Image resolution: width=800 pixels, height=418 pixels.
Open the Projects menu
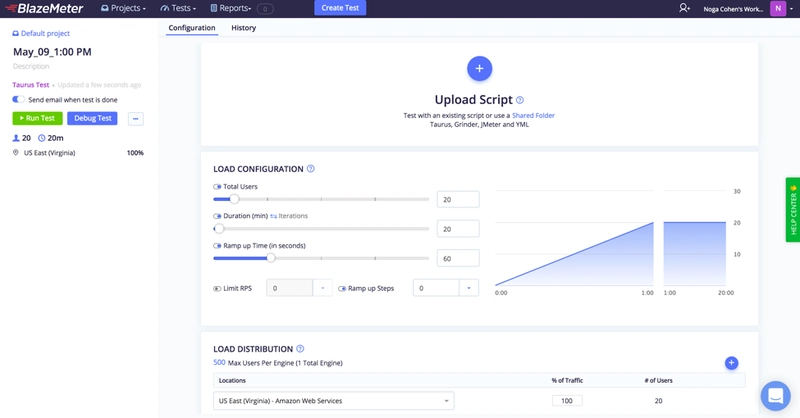tap(123, 8)
